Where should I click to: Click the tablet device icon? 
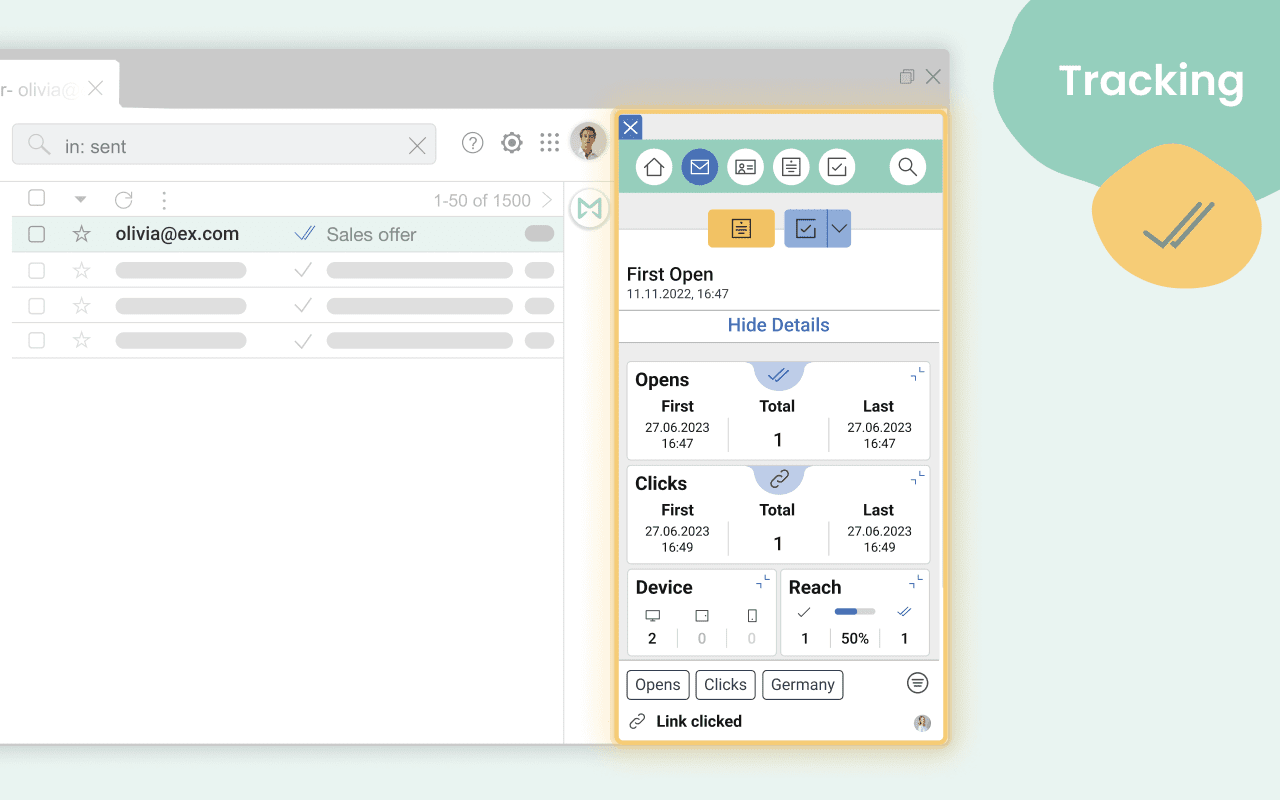coord(702,616)
